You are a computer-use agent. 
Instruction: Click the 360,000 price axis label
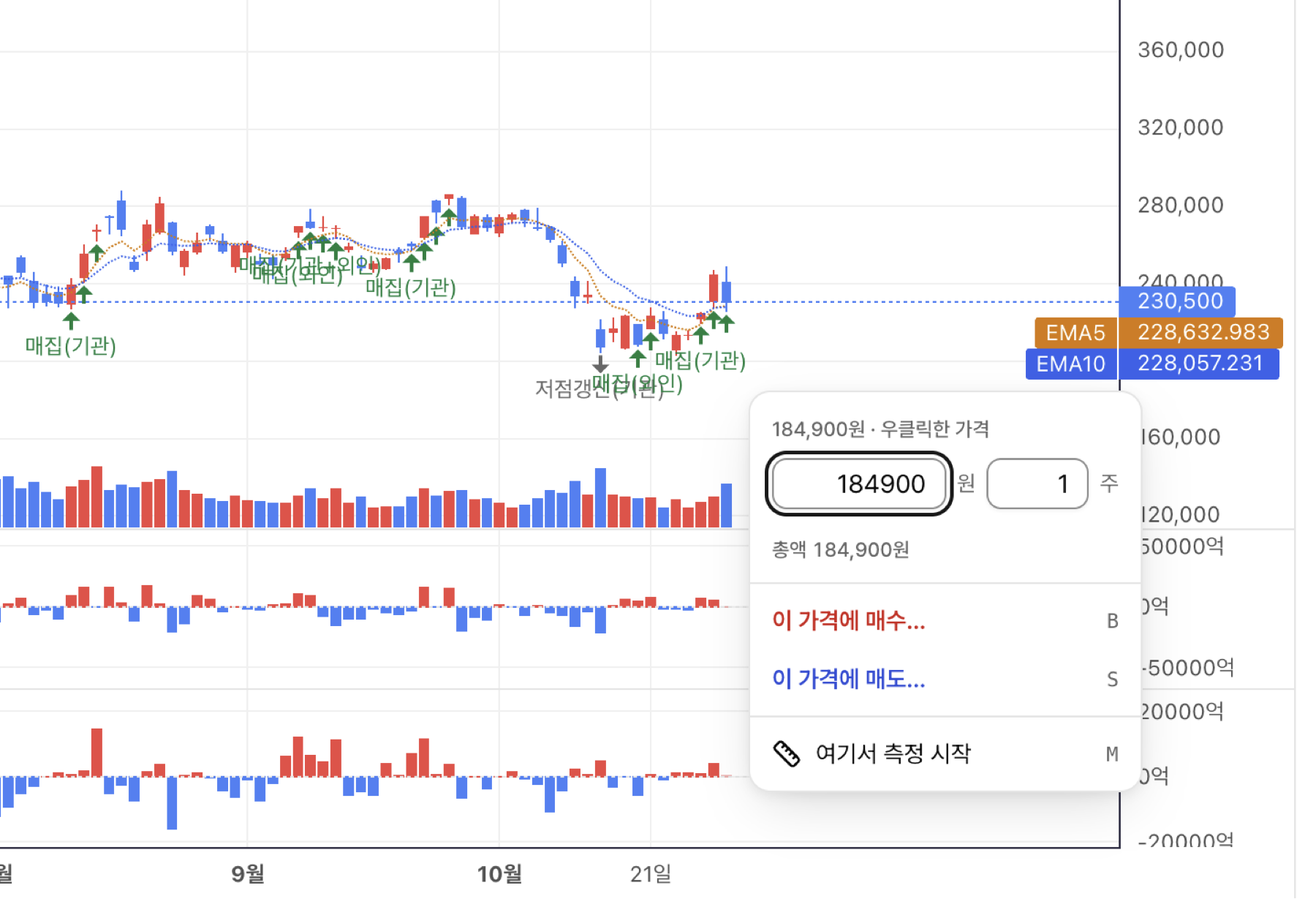tap(1181, 50)
